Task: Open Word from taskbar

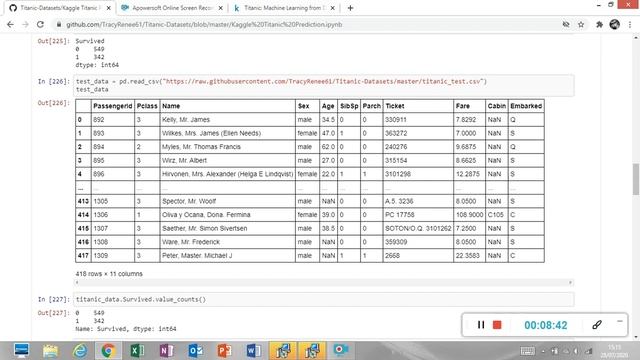Action: 253,351
